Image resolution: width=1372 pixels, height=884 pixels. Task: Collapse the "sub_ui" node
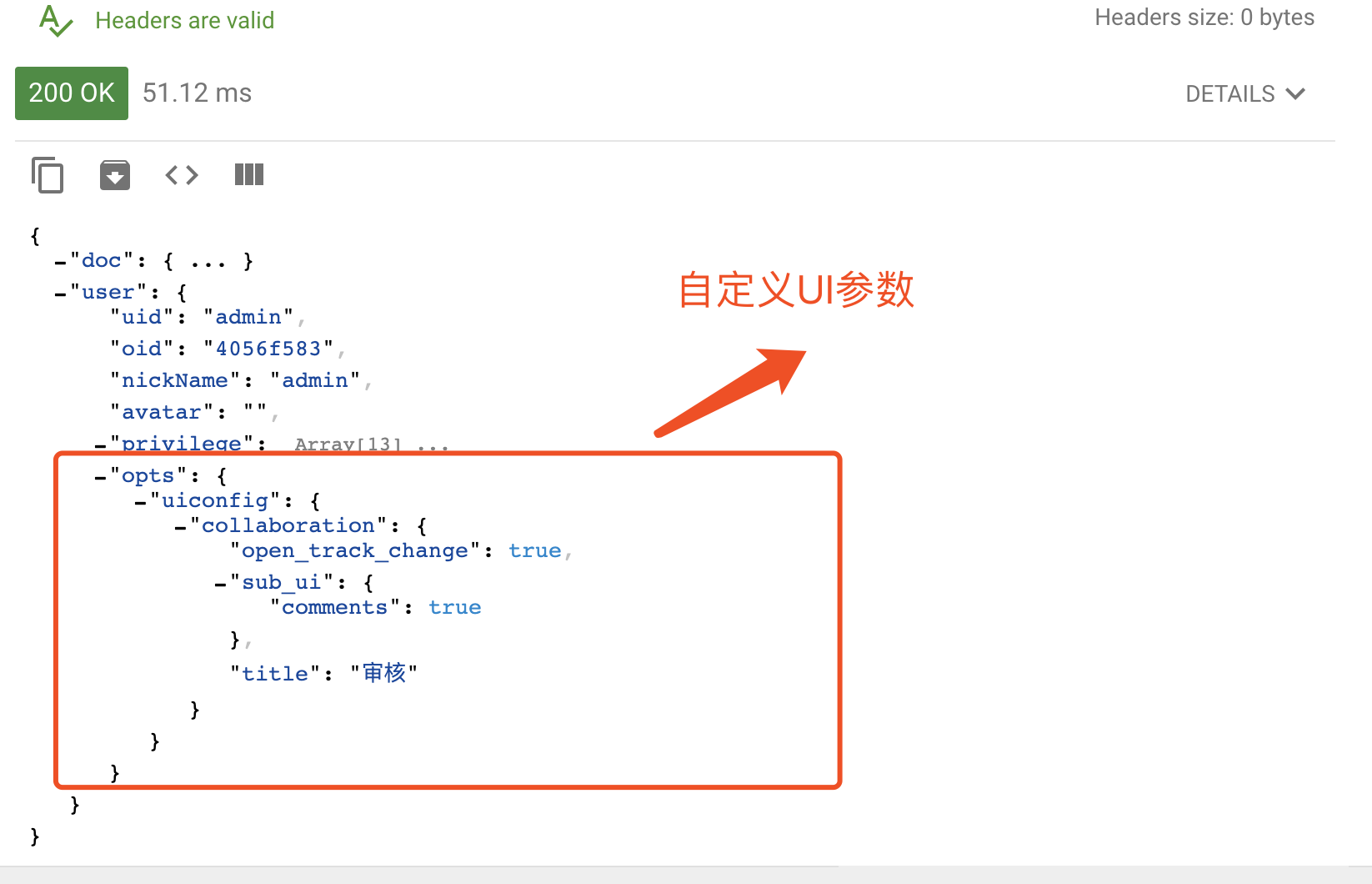220,585
